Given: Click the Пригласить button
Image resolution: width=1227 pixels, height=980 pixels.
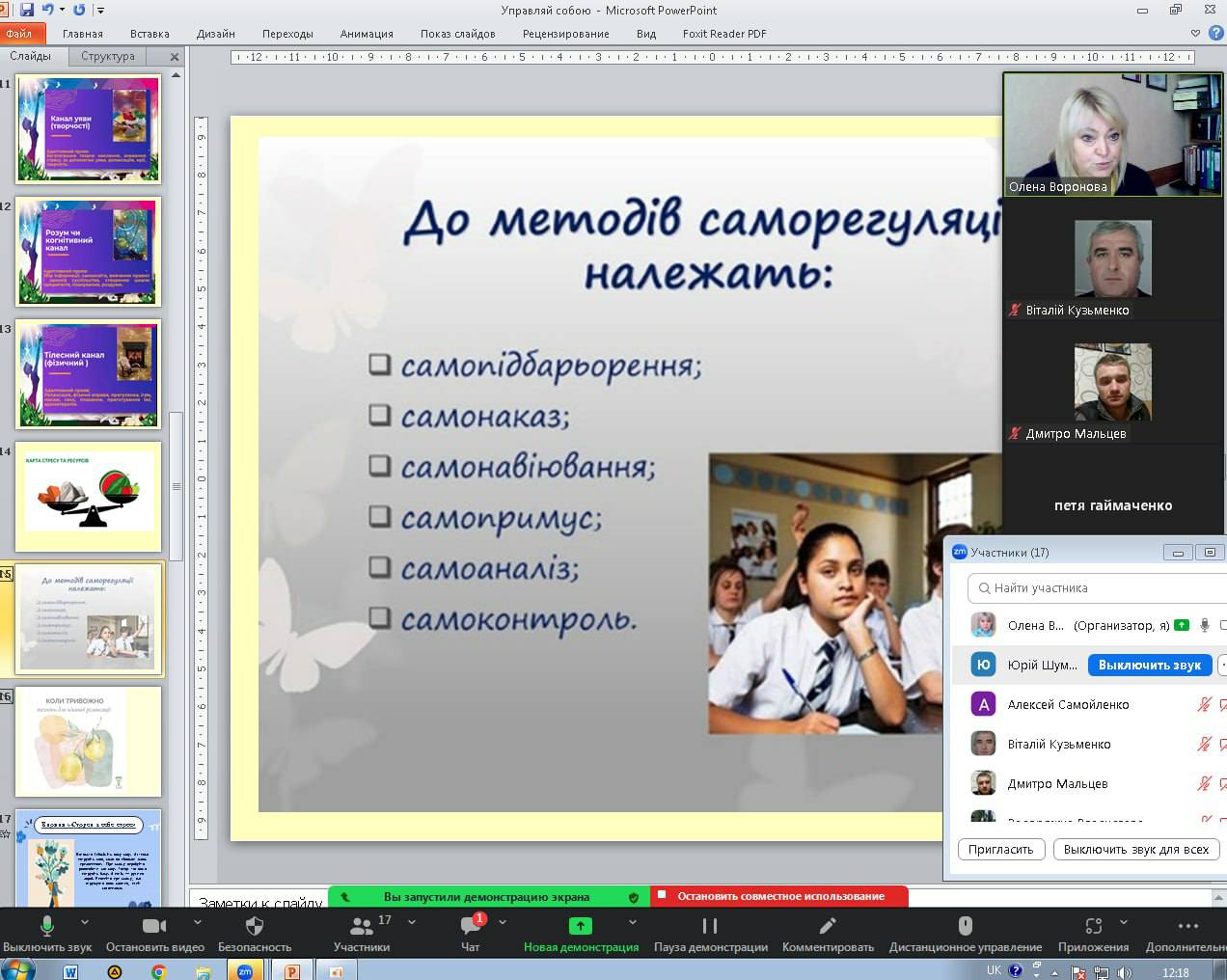Looking at the screenshot, I should pyautogui.click(x=1000, y=850).
